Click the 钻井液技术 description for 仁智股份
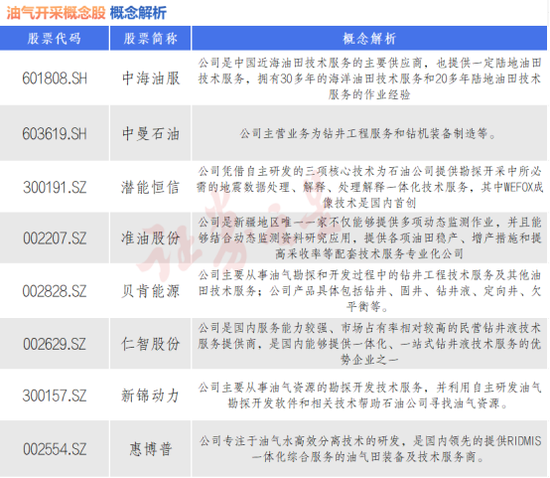This screenshot has width=550, height=478. [x=369, y=344]
